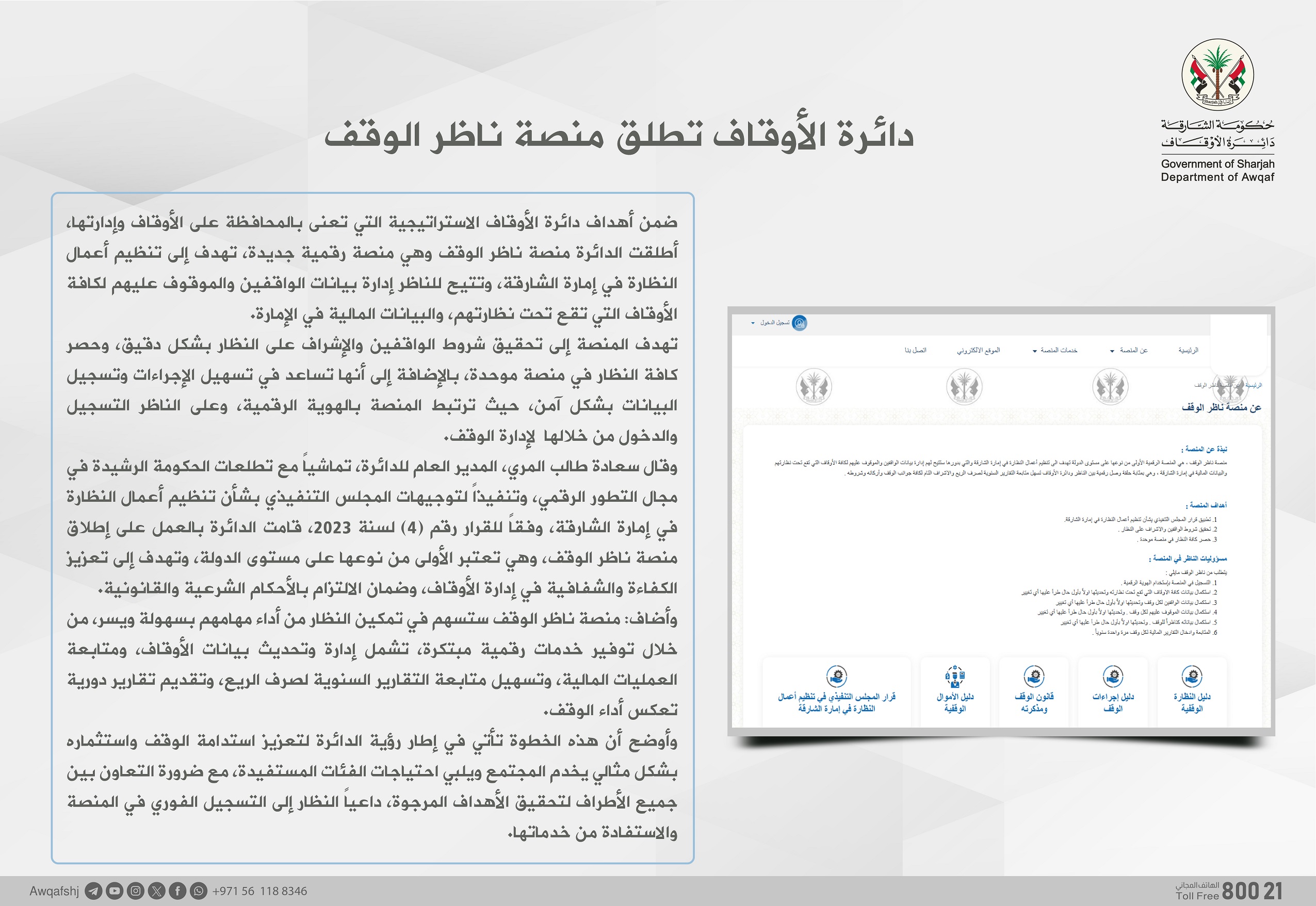Open the قانون الوقف ومذكرته link
Viewport: 1316px width, 906px height.
(1034, 702)
